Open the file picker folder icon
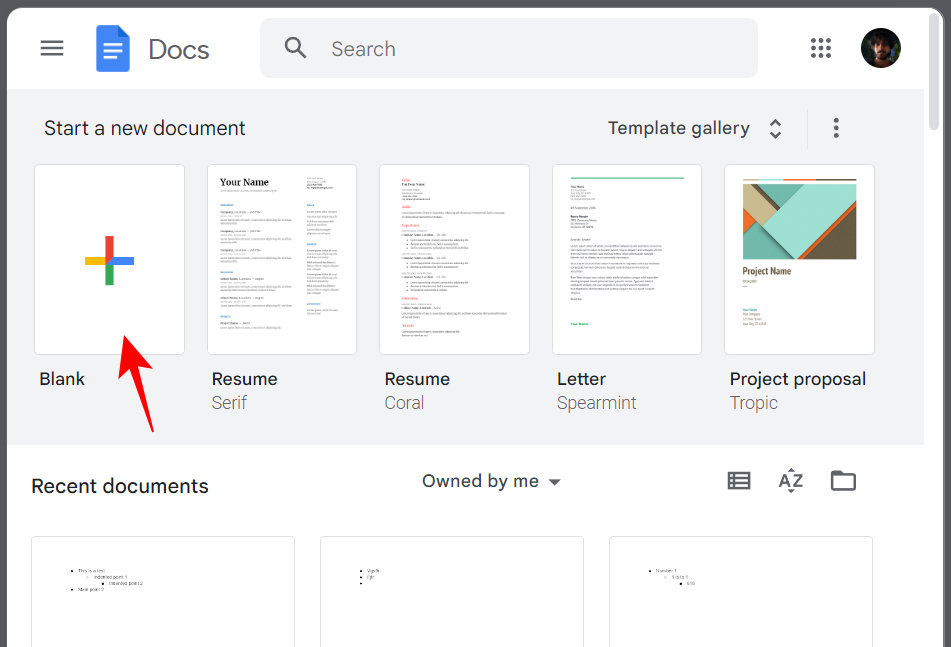The height and width of the screenshot is (647, 951). [x=843, y=481]
